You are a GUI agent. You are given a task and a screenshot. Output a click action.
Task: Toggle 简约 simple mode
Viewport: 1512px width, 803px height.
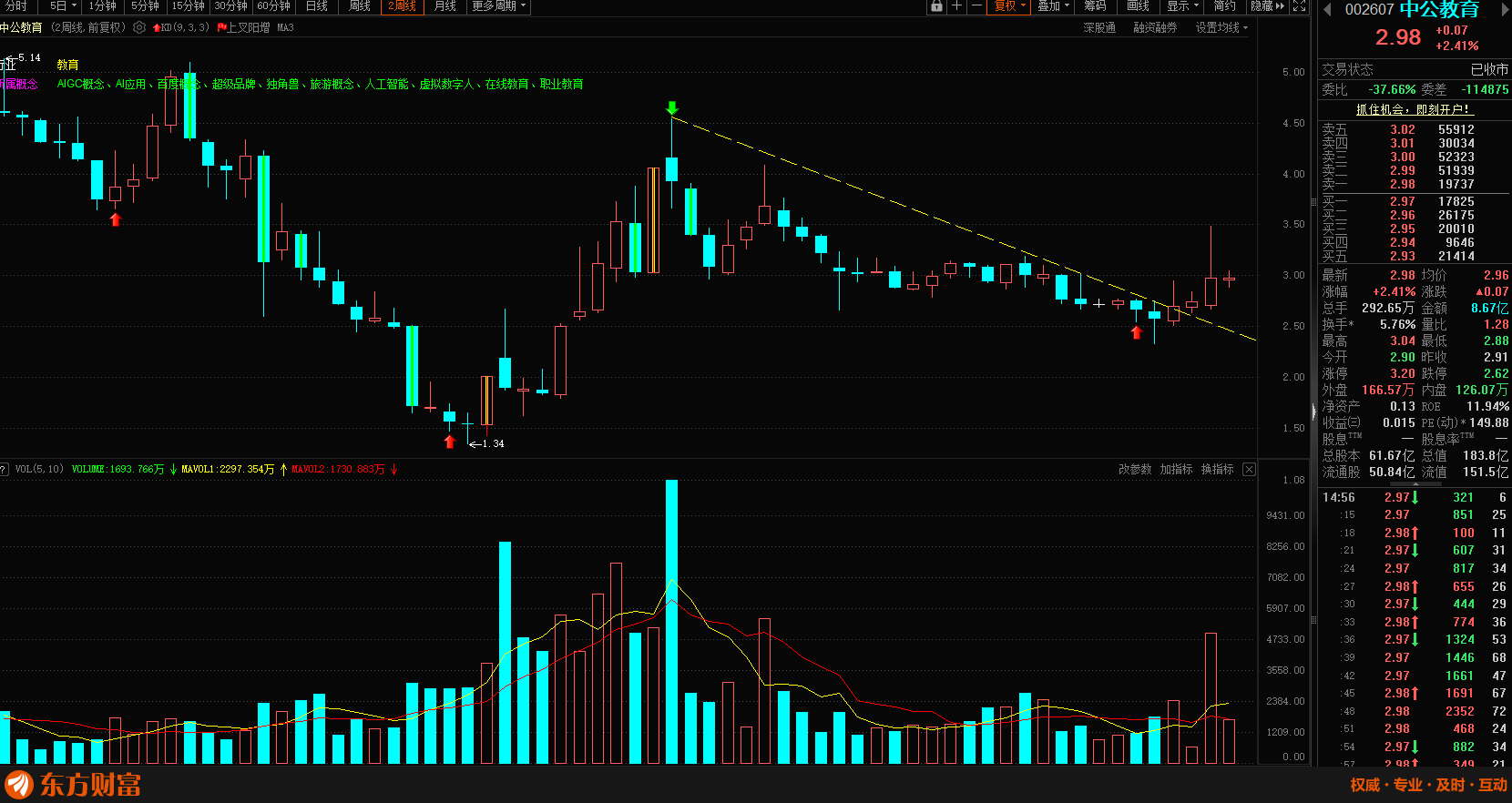[1225, 5]
